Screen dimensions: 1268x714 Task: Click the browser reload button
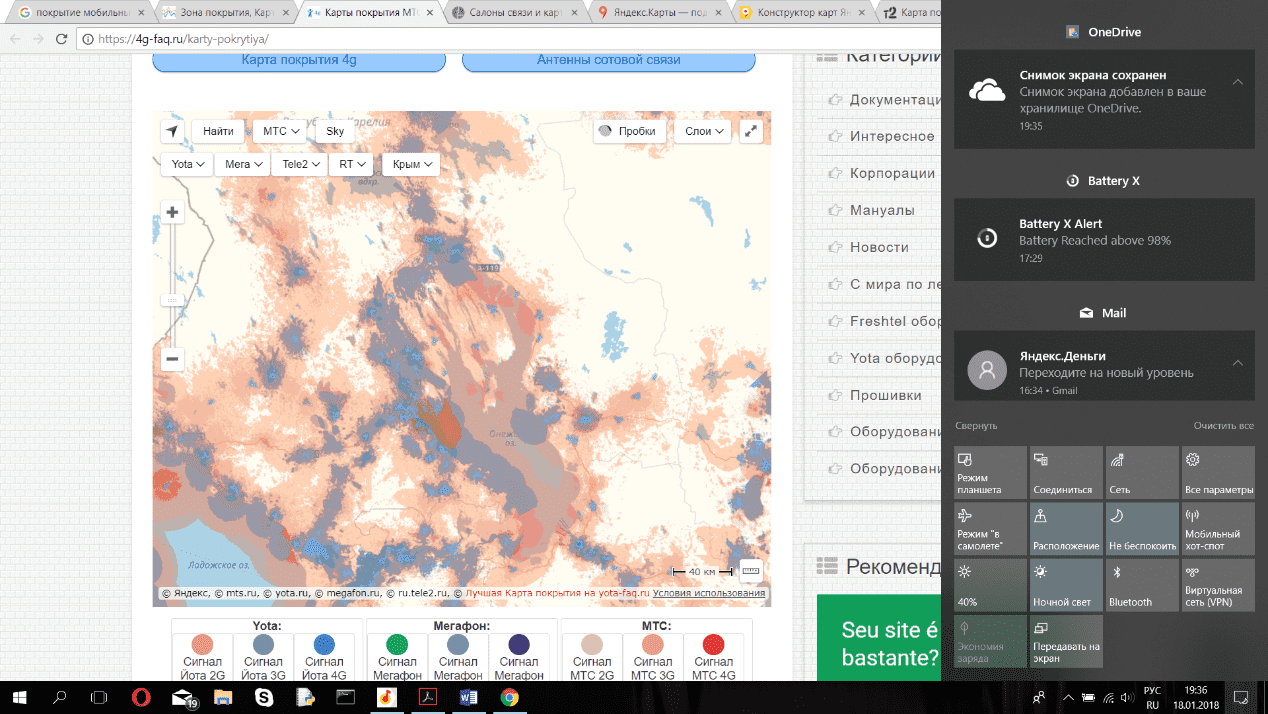point(60,39)
